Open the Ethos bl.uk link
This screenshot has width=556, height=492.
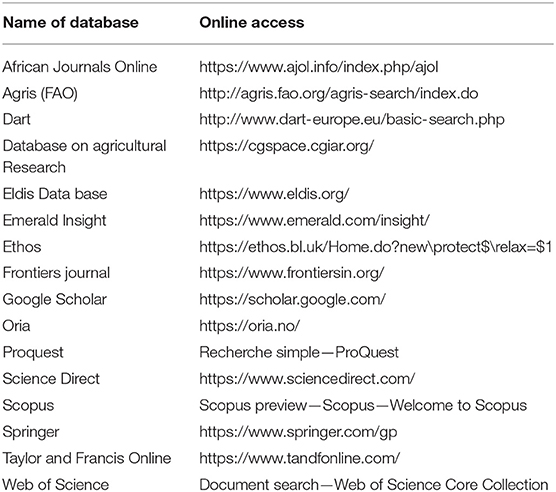(x=375, y=247)
